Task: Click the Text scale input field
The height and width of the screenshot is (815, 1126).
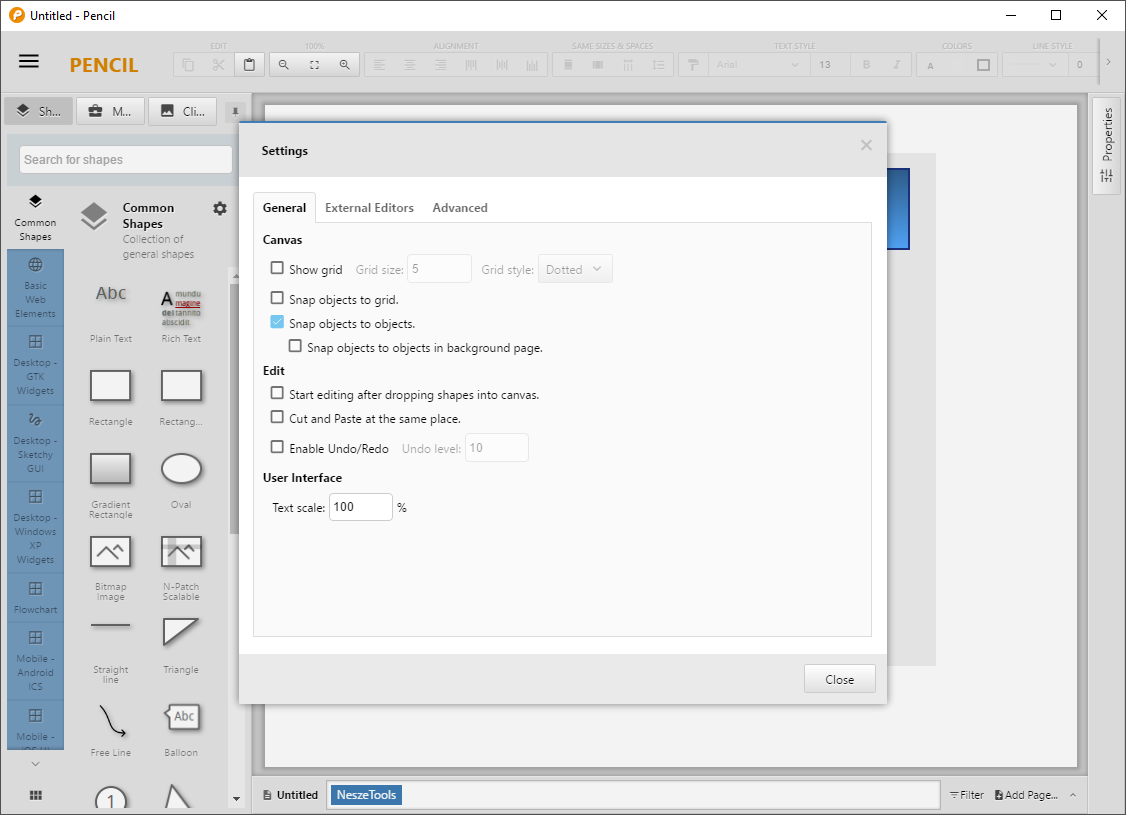Action: (x=360, y=507)
